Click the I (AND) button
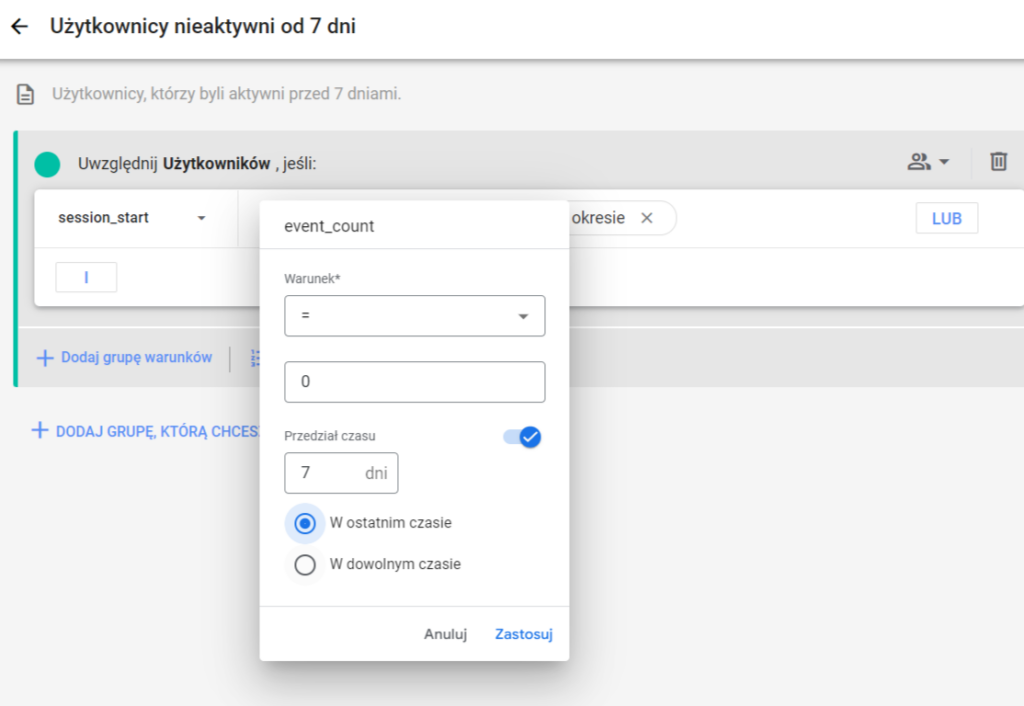 tap(86, 278)
